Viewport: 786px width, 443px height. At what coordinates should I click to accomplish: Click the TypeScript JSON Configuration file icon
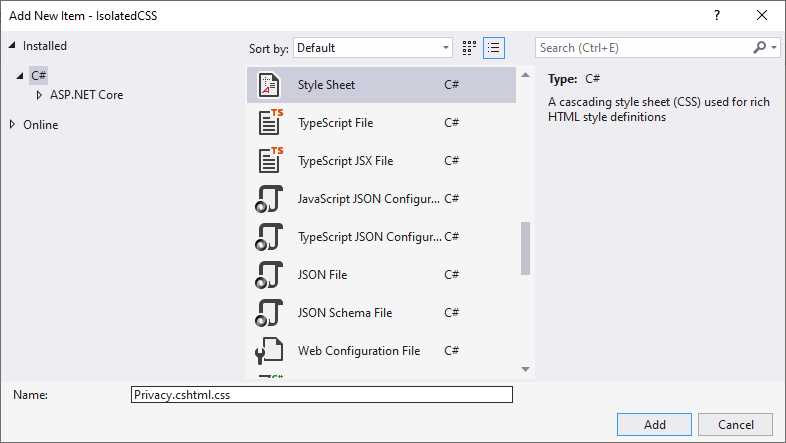(x=269, y=237)
